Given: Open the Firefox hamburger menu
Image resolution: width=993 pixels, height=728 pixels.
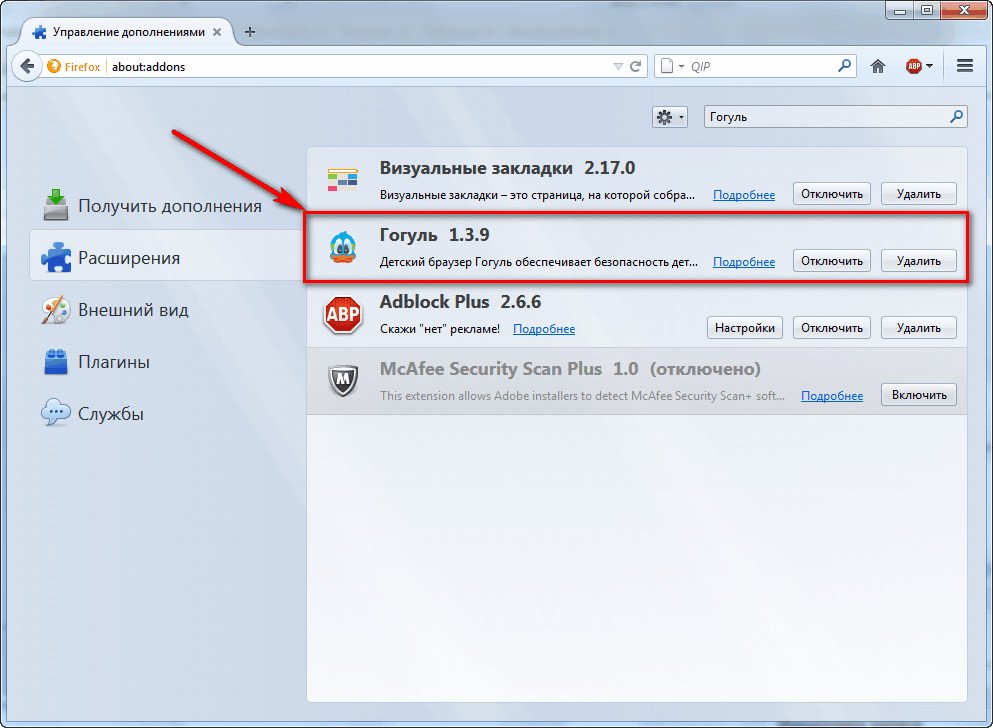Looking at the screenshot, I should (965, 66).
